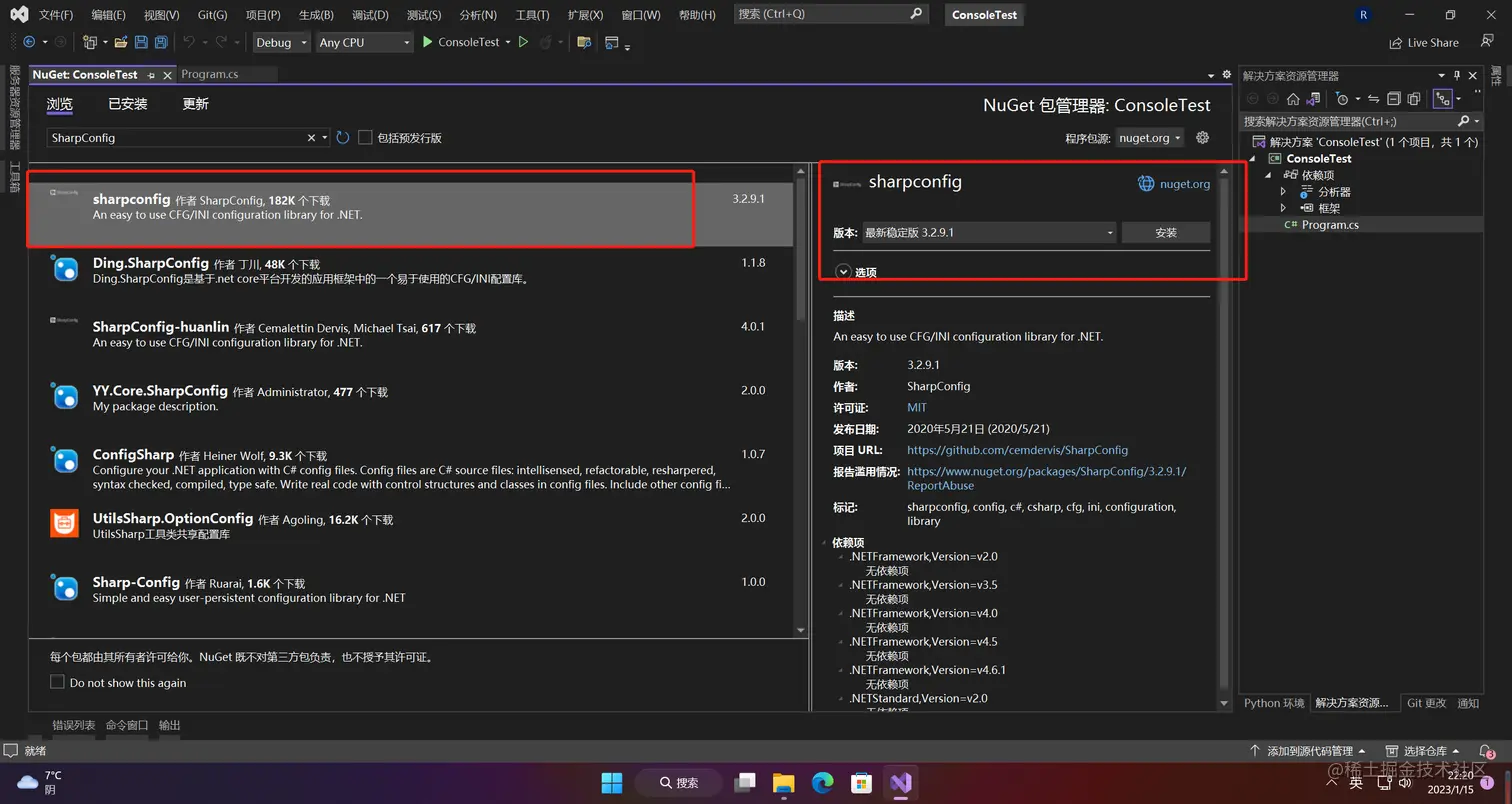Select the UtilsSharp.OptionConfig package row

click(x=410, y=526)
